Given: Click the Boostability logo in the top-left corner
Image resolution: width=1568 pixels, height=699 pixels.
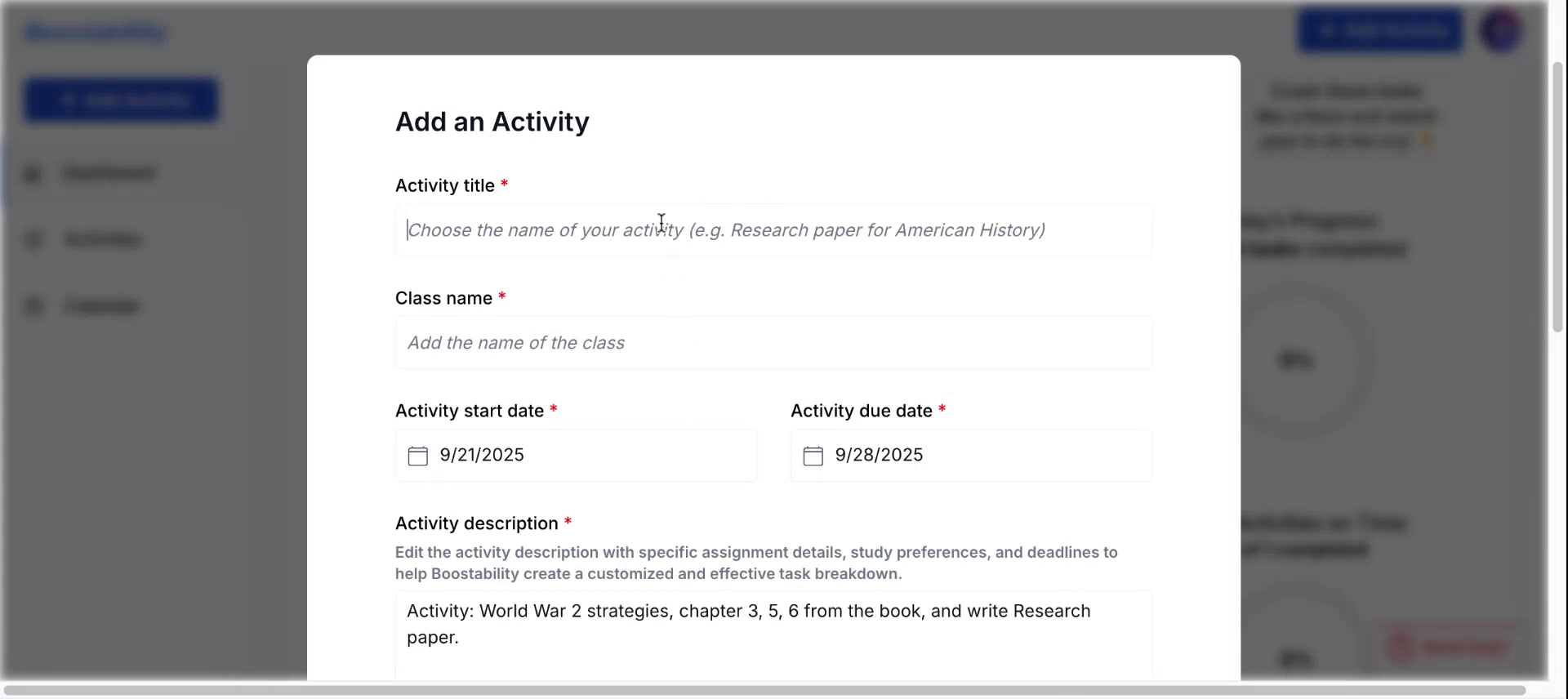Looking at the screenshot, I should pyautogui.click(x=96, y=33).
